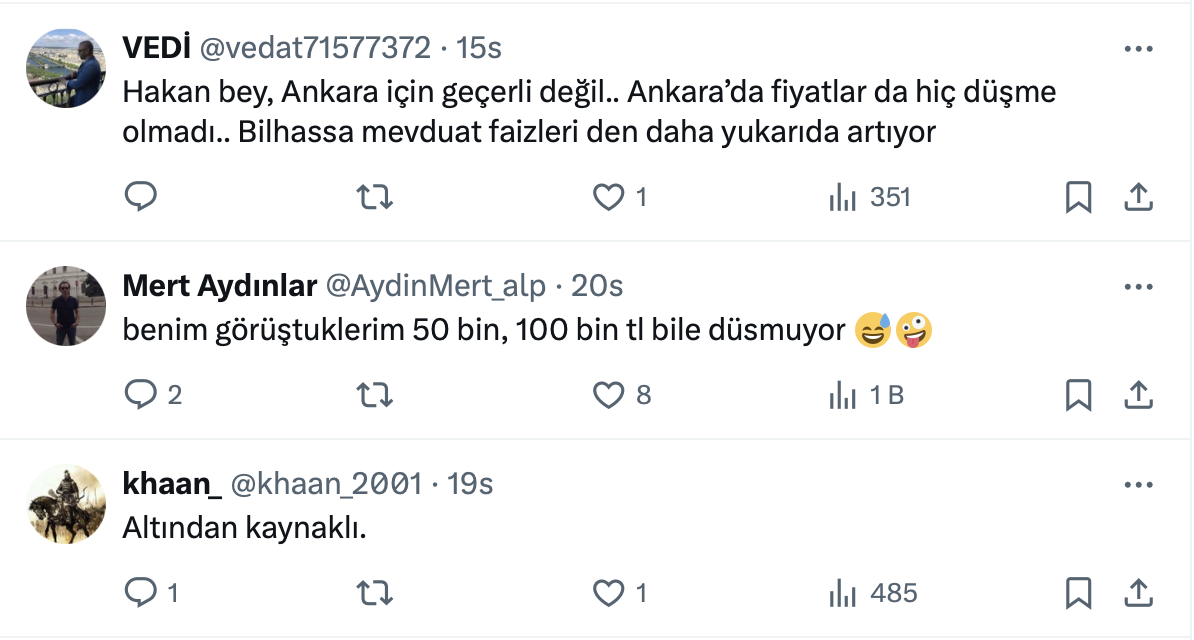Retweet VEDİ's post about Ankara
The image size is (1194, 640).
(x=375, y=197)
